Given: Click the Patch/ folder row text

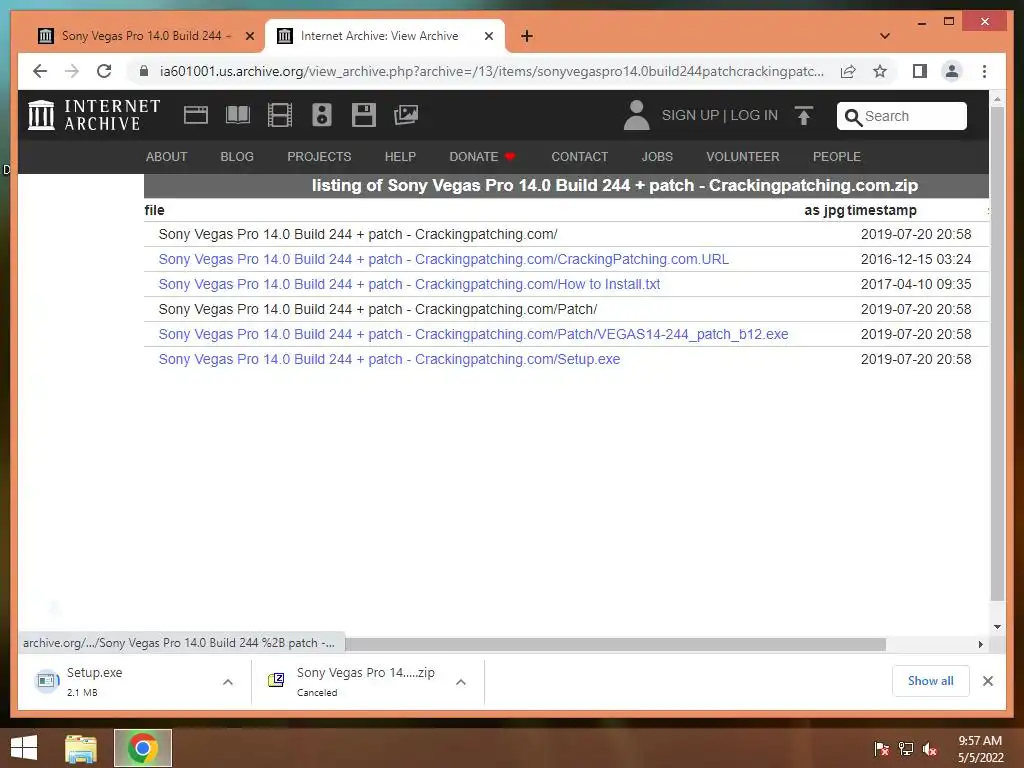Looking at the screenshot, I should tap(377, 309).
